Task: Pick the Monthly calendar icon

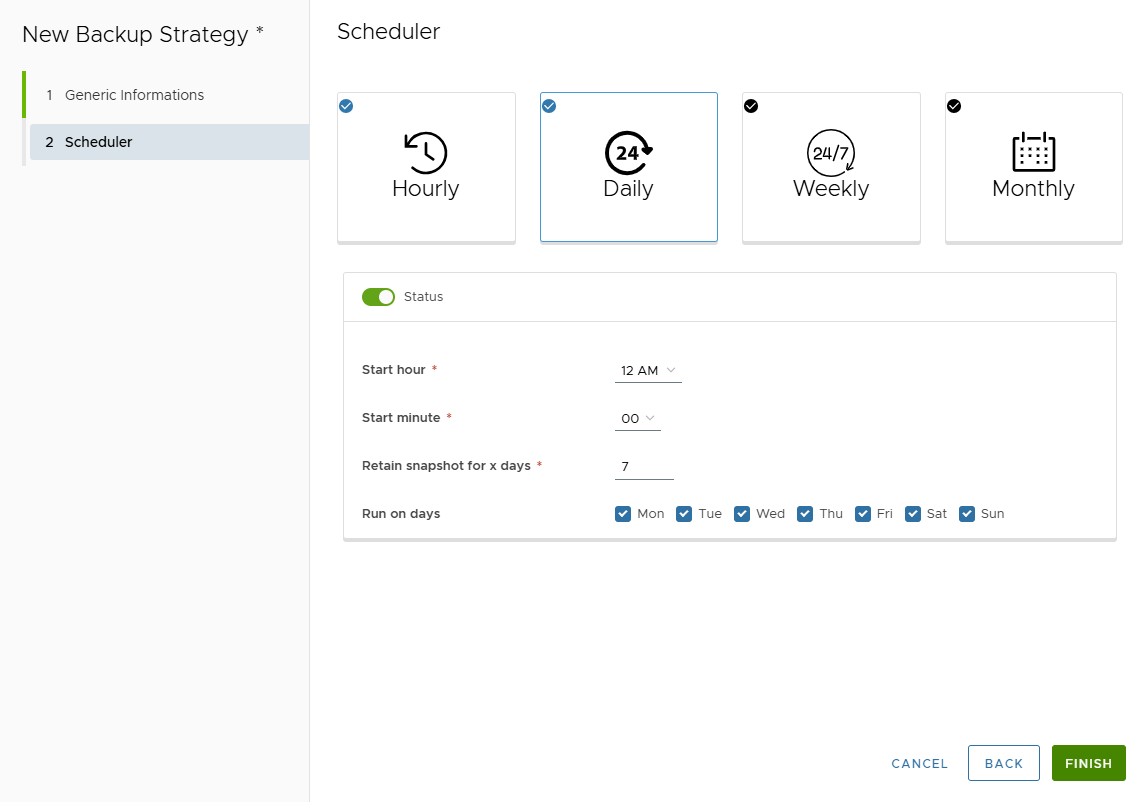Action: point(1033,152)
